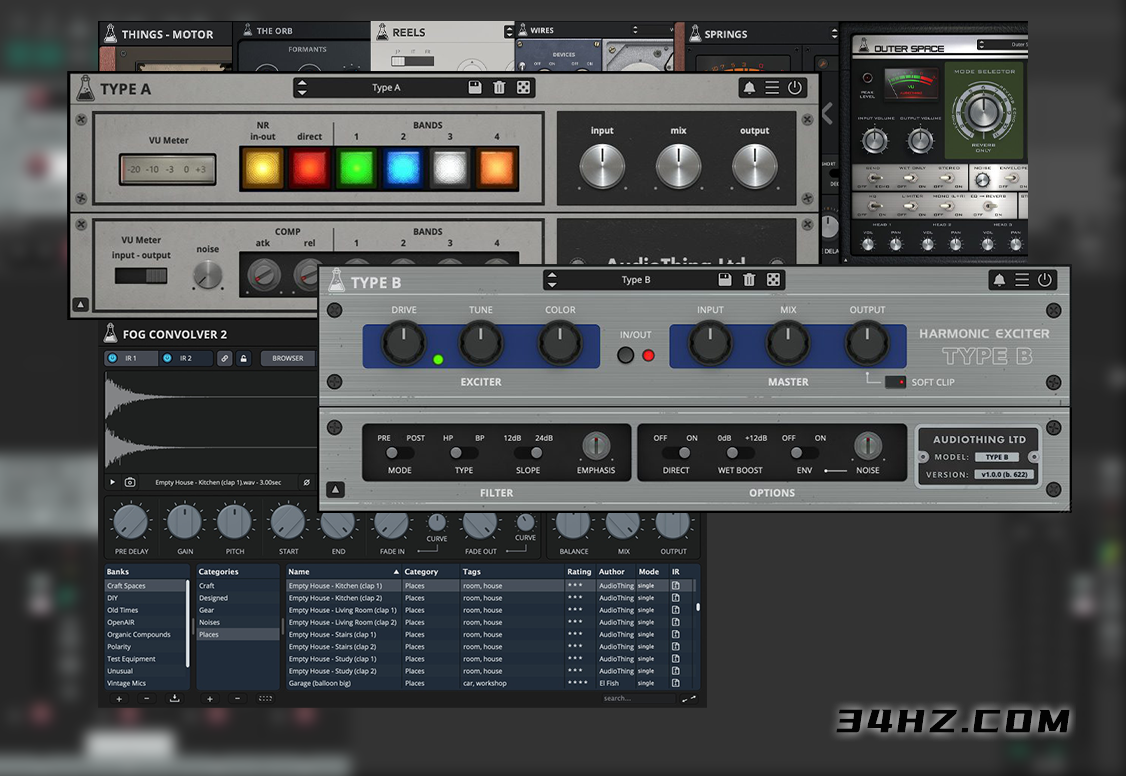The image size is (1126, 776).
Task: Save the Type A preset with floppy icon
Action: [x=475, y=88]
